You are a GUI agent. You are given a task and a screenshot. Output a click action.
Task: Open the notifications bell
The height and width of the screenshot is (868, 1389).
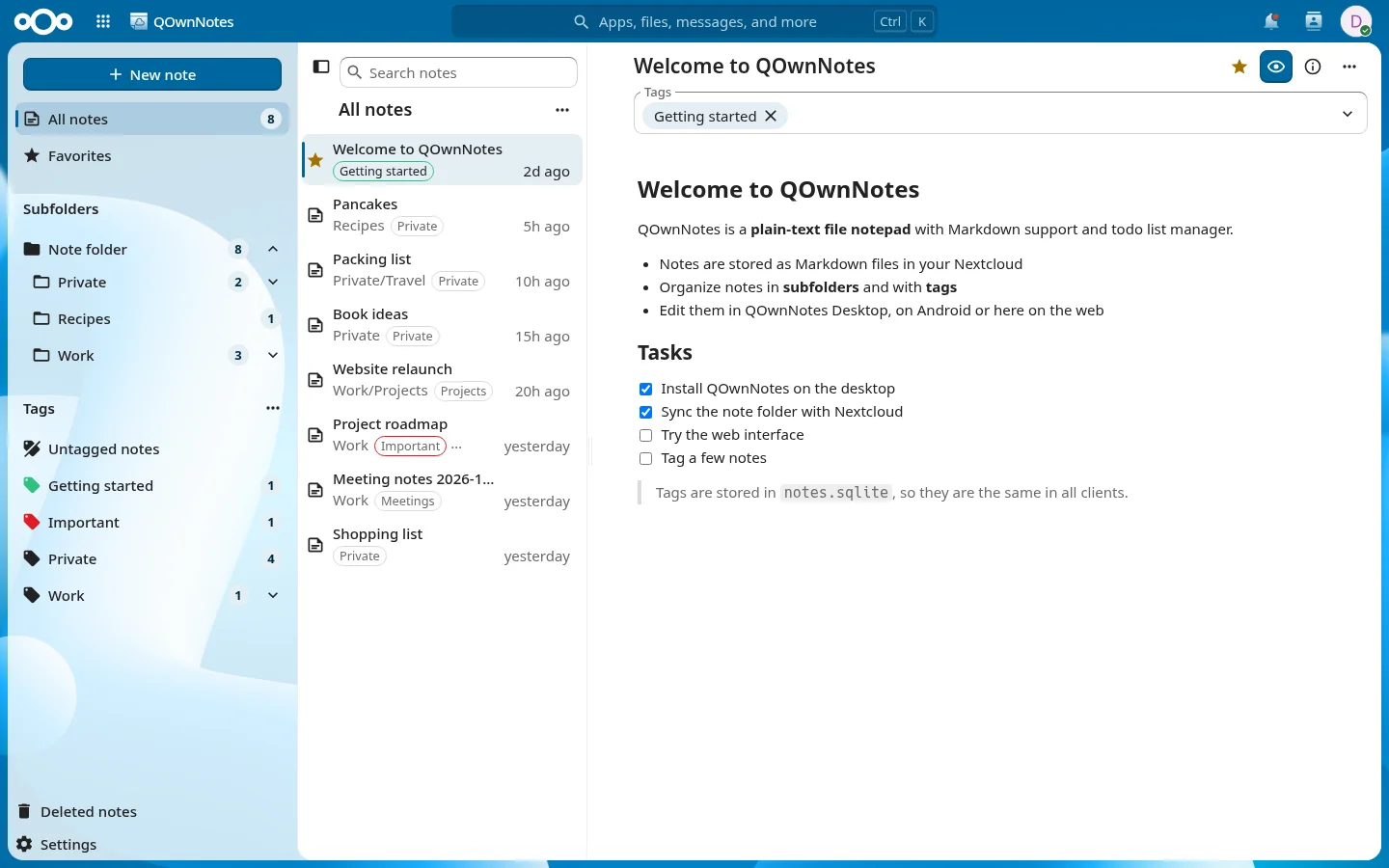1271,21
